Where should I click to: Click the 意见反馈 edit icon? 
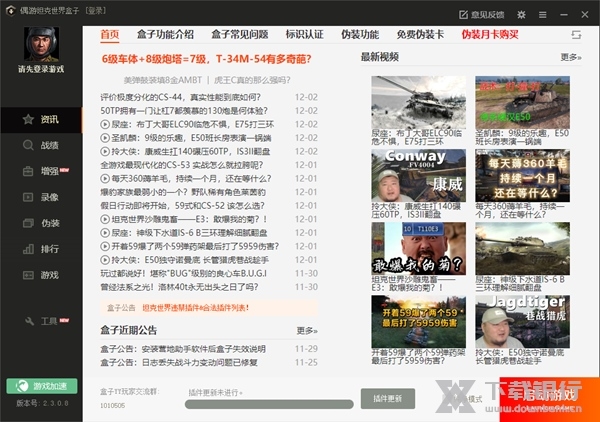click(x=463, y=15)
